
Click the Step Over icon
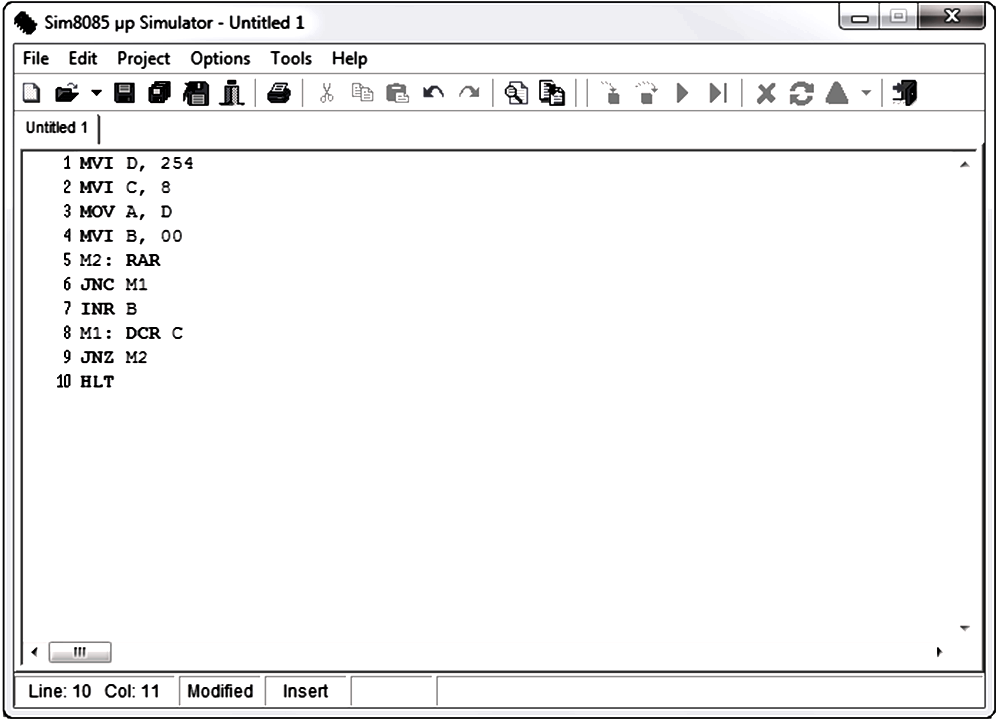647,93
